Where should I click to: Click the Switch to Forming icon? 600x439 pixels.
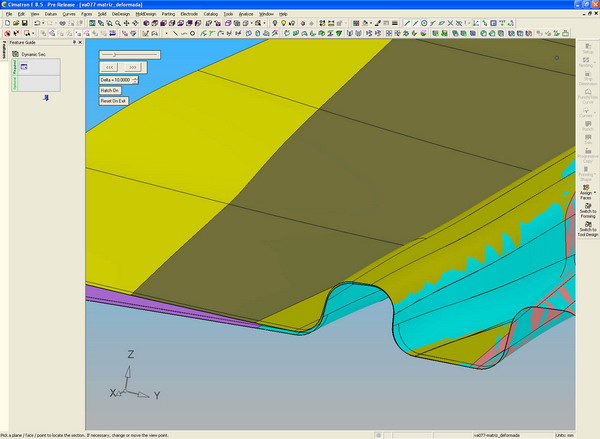[587, 206]
